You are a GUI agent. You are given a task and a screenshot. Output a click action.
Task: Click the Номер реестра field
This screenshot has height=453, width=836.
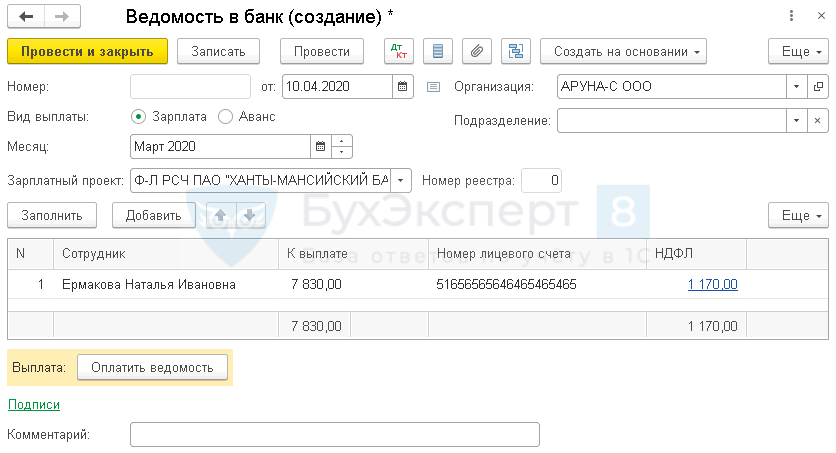click(541, 181)
